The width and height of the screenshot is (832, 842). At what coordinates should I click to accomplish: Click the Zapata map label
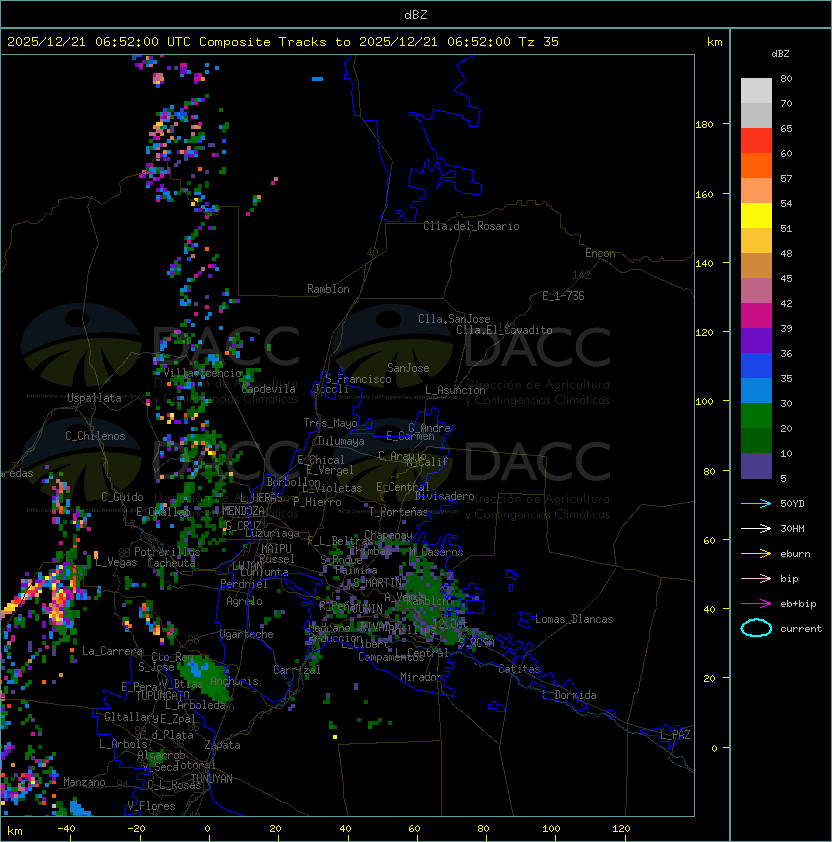coord(222,745)
